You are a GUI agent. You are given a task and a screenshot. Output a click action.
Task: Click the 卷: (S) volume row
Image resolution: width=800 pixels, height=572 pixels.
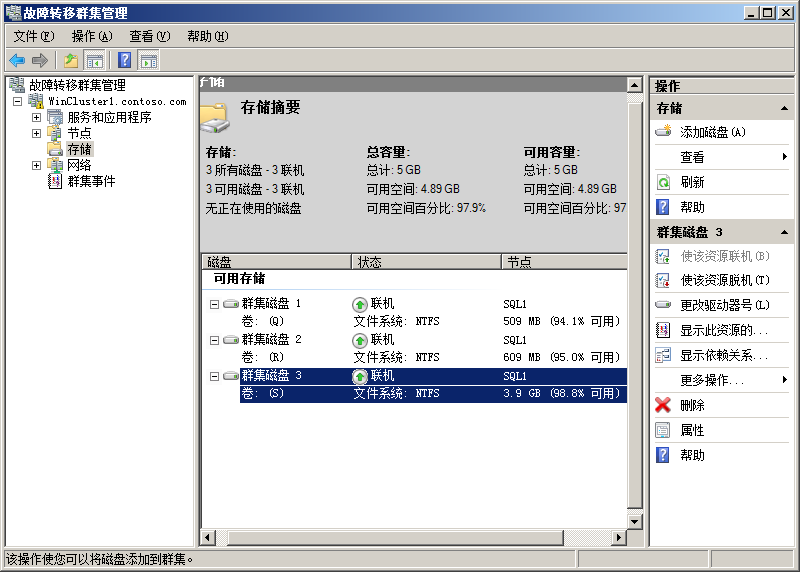(x=433, y=393)
